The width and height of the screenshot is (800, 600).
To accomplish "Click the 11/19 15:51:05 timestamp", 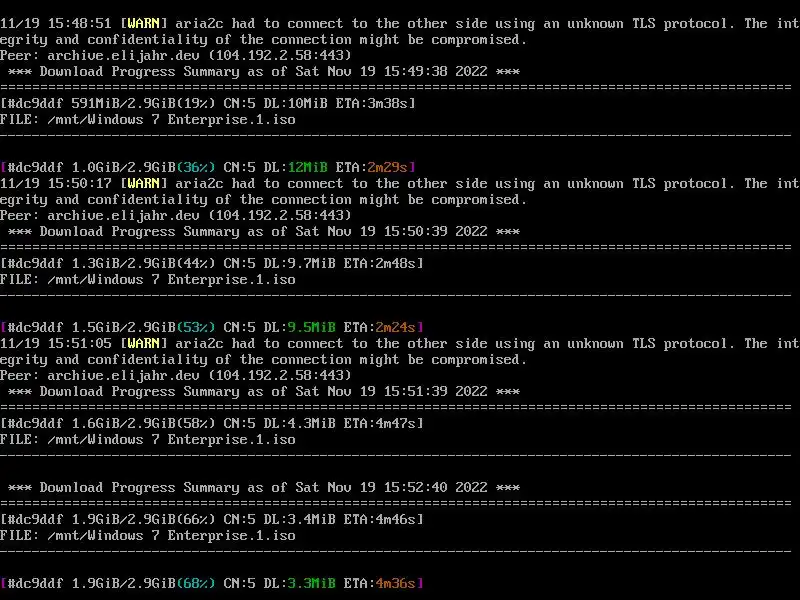I will point(56,343).
